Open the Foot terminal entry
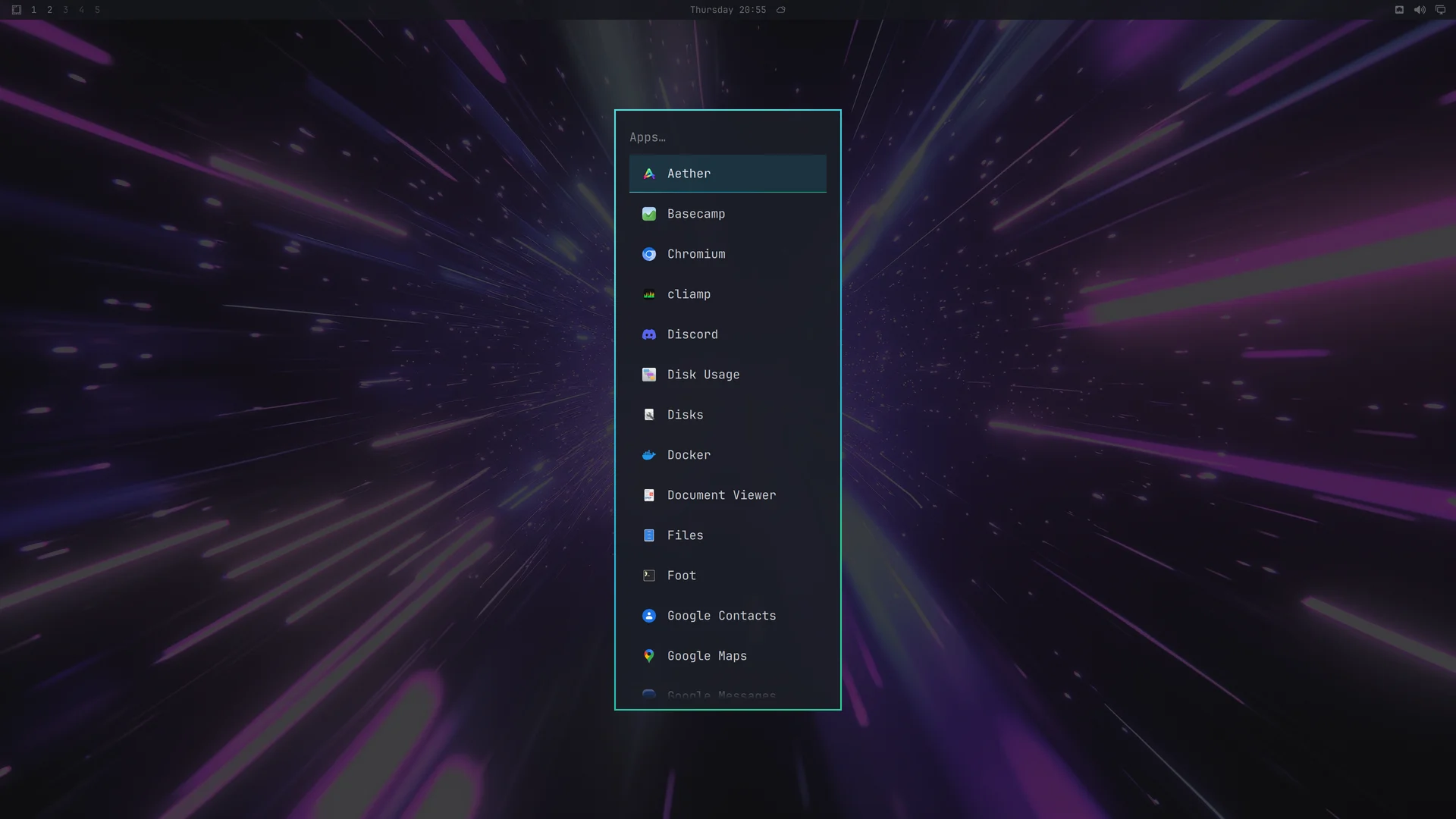The height and width of the screenshot is (819, 1456). pyautogui.click(x=728, y=576)
